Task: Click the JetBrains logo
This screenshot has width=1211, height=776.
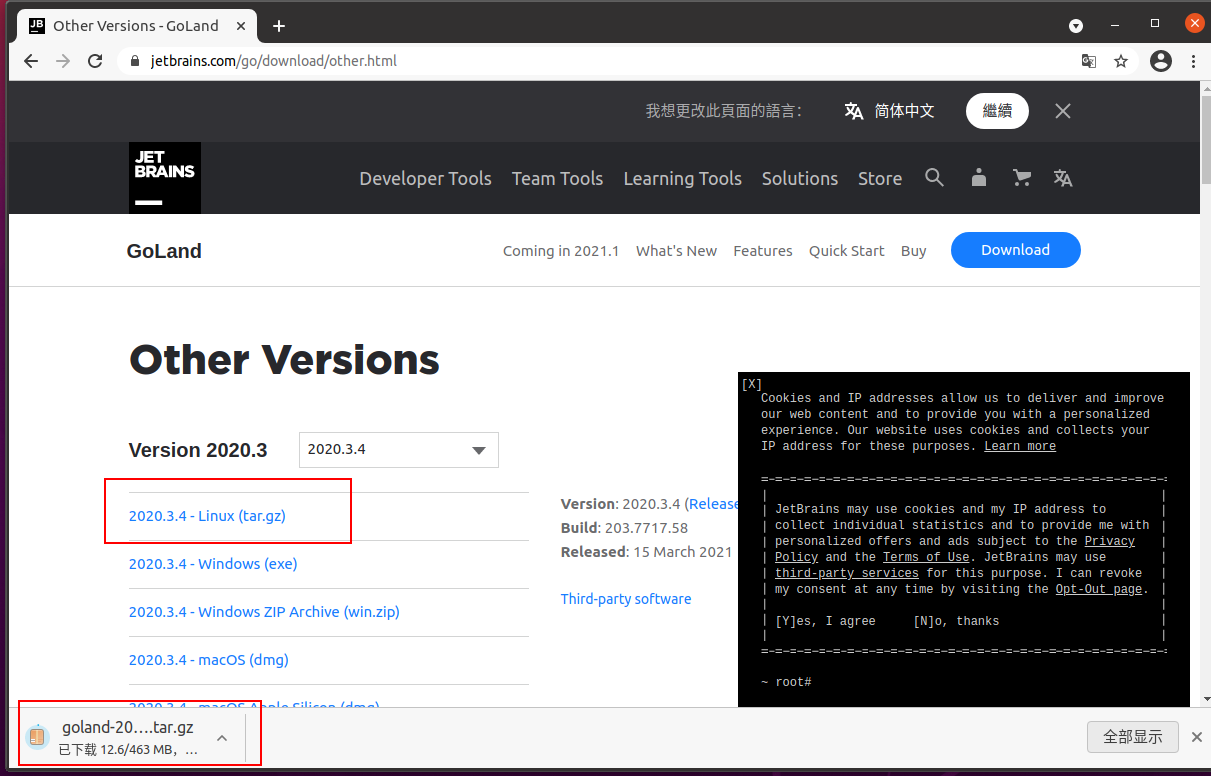Action: point(165,178)
